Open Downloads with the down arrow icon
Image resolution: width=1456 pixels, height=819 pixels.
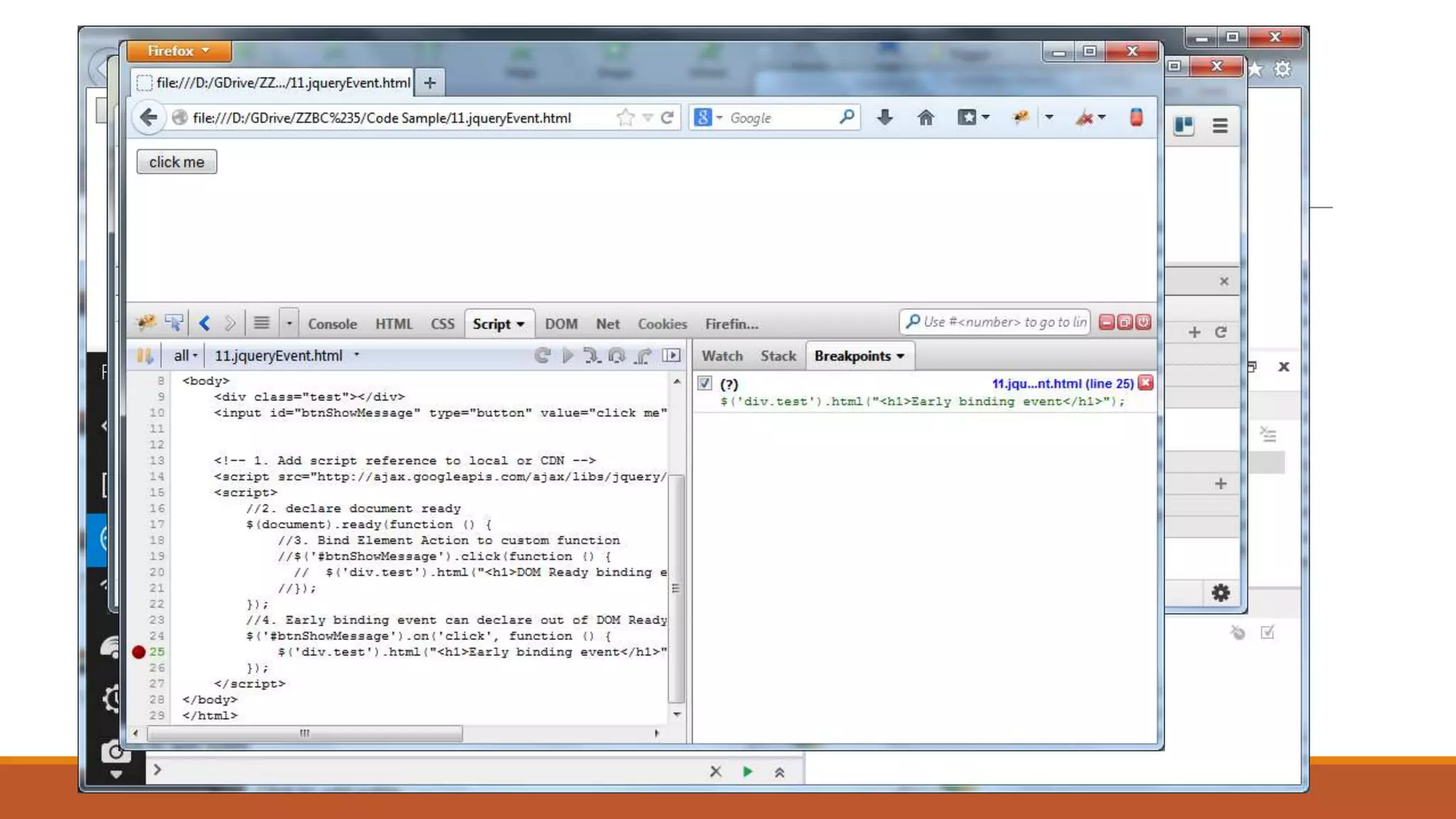tap(884, 117)
